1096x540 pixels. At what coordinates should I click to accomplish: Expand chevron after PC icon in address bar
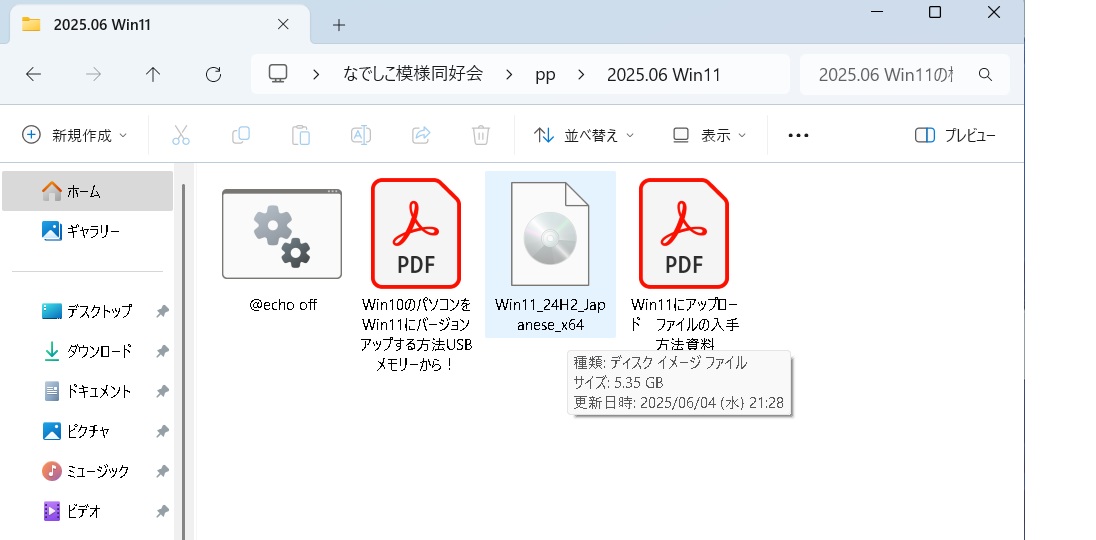[316, 75]
